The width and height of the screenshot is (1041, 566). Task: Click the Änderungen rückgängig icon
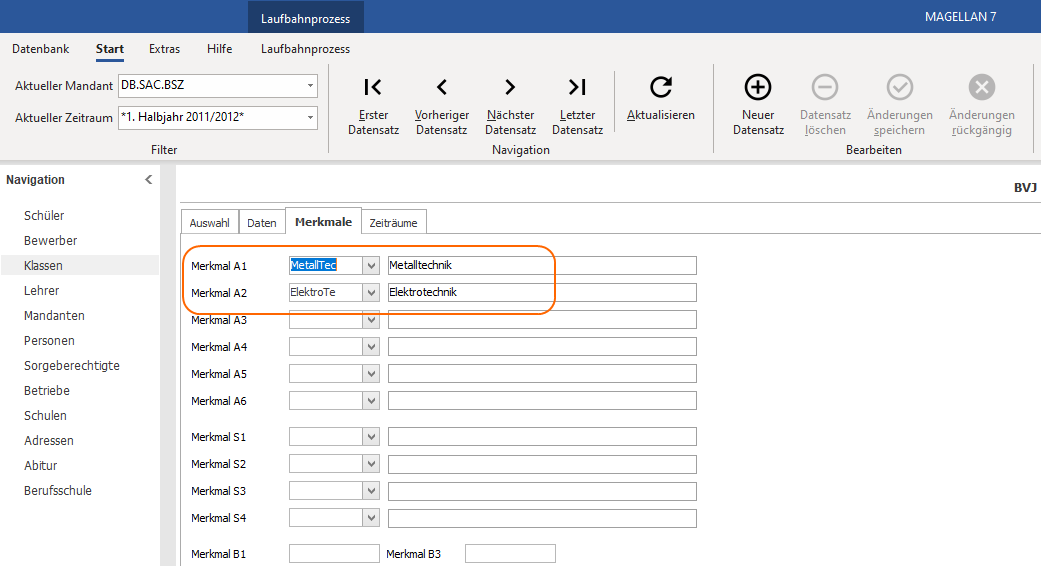pyautogui.click(x=981, y=87)
